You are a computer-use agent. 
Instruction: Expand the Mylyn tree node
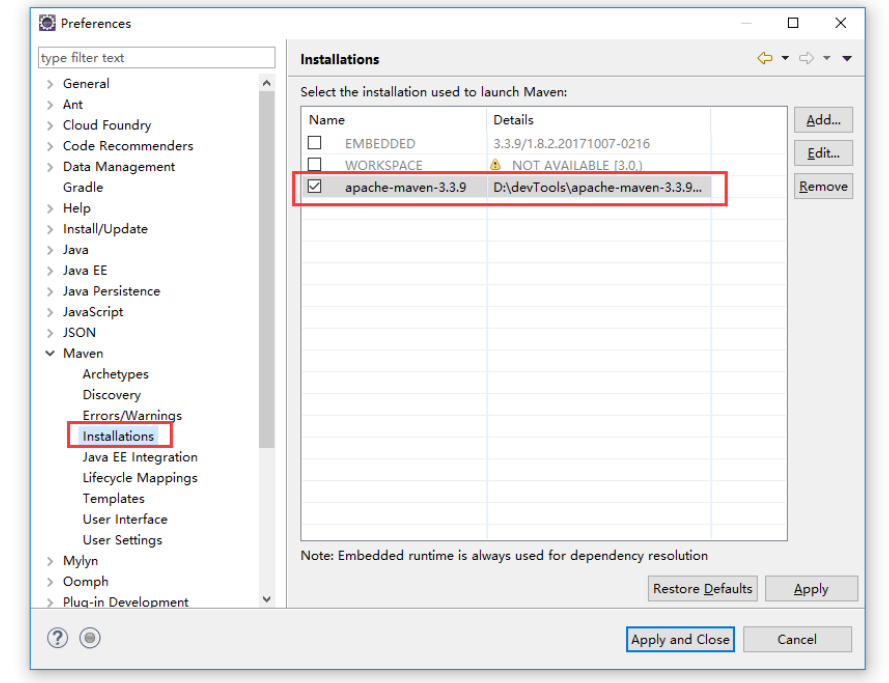(x=50, y=561)
